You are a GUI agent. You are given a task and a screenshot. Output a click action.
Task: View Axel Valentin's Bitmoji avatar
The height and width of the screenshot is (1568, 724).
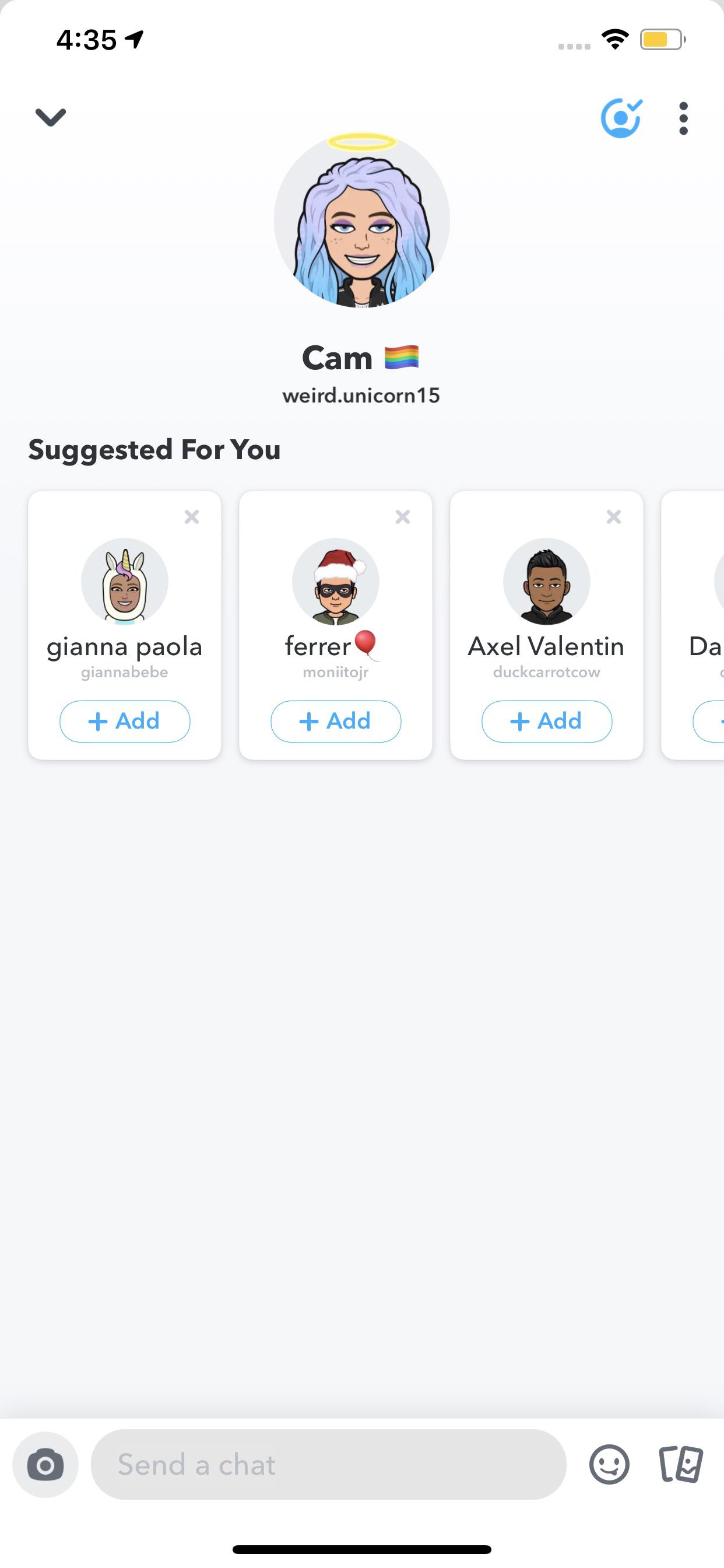pyautogui.click(x=547, y=582)
